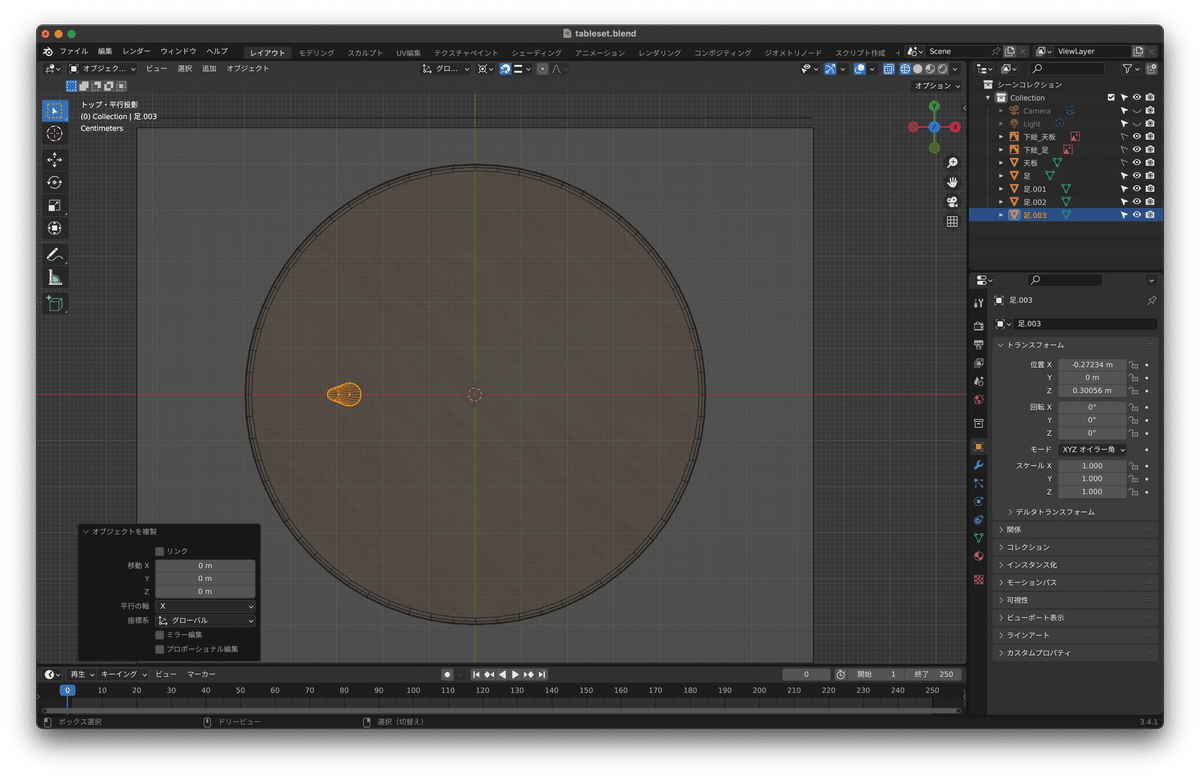
Task: Open the レンダー menu
Action: (136, 51)
